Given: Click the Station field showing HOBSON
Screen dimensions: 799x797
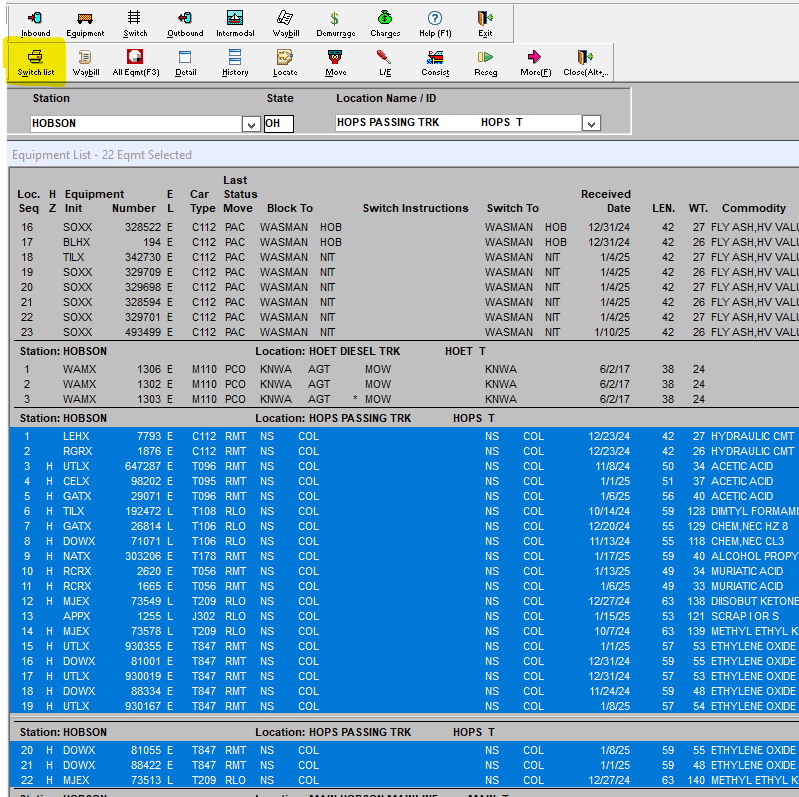Looking at the screenshot, I should tap(136, 123).
